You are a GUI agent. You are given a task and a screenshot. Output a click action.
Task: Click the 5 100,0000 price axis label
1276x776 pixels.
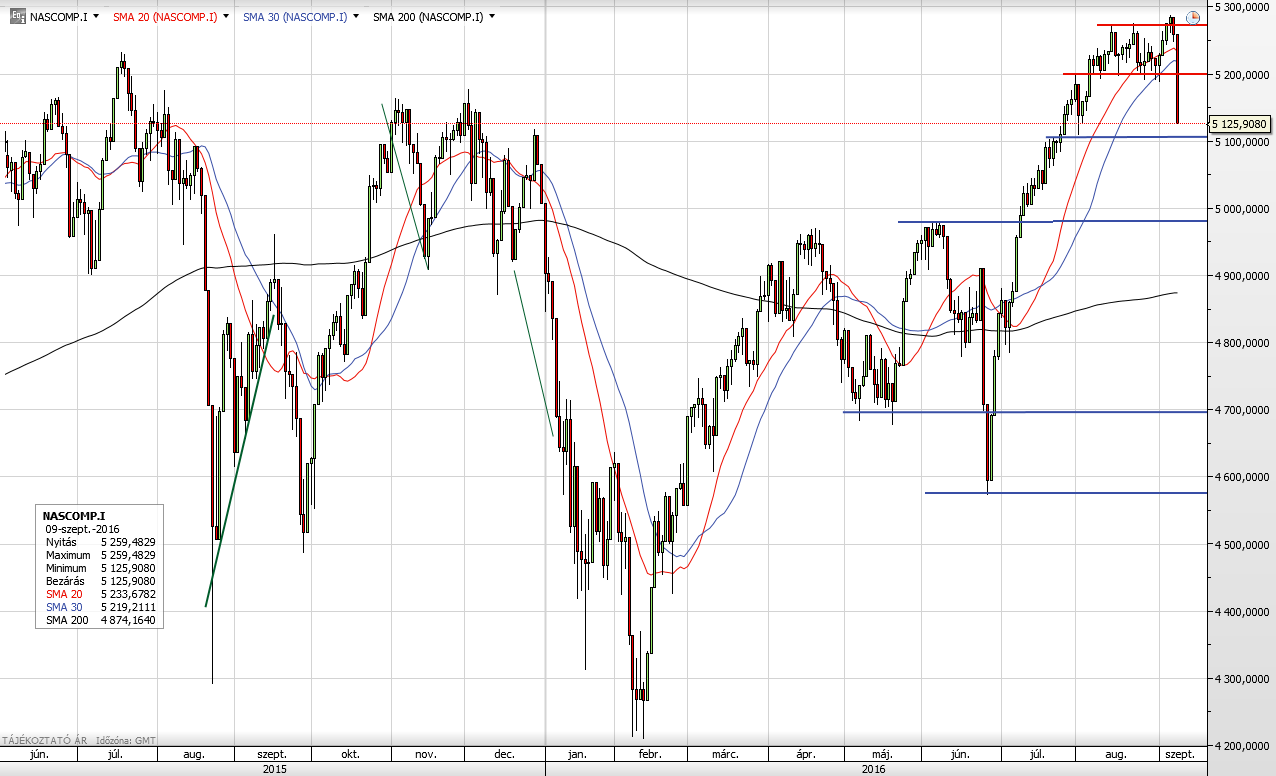click(1241, 142)
